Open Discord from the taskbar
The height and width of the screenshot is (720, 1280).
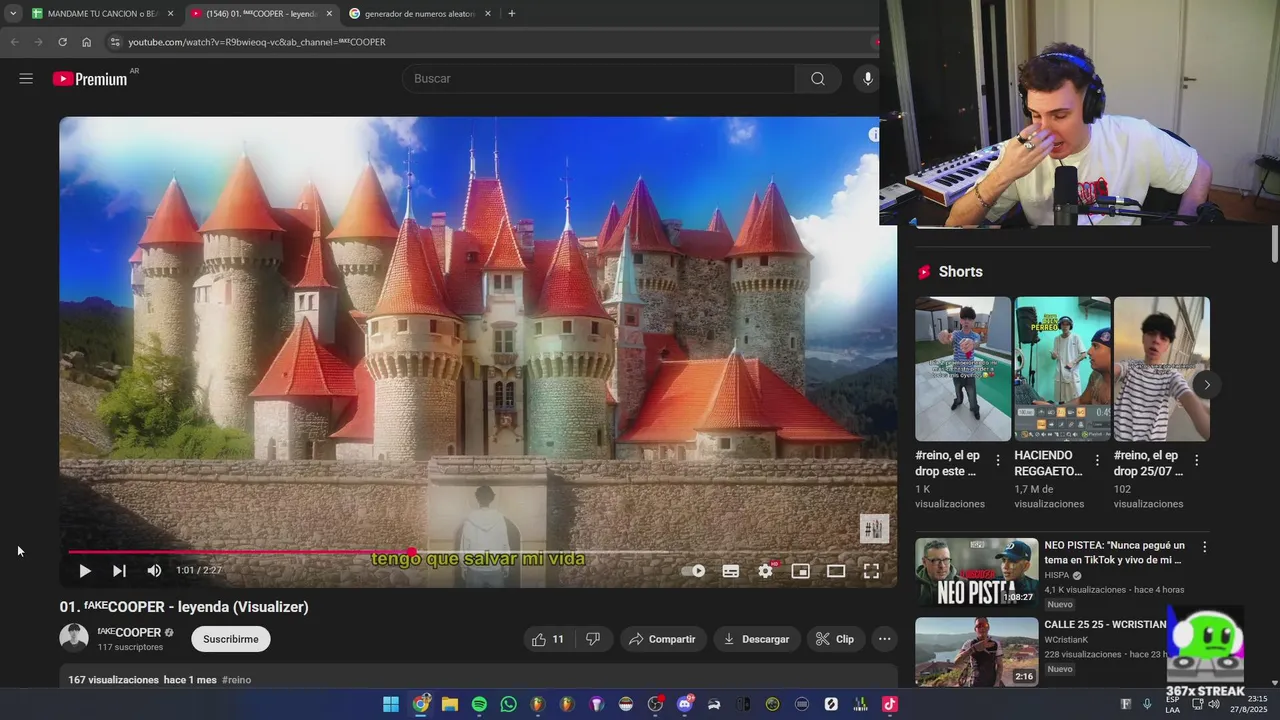click(685, 704)
